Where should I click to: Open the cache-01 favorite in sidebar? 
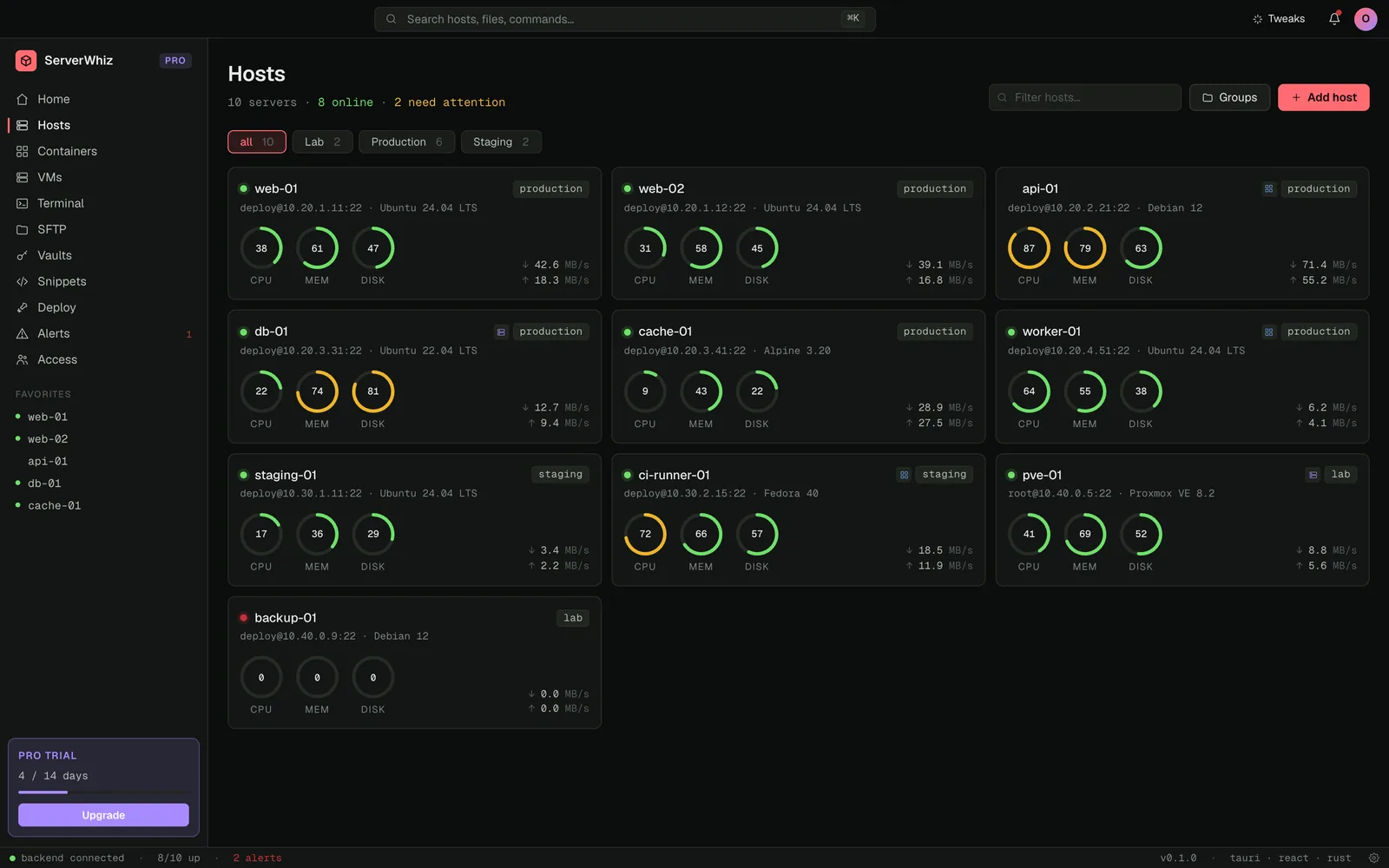point(103,505)
